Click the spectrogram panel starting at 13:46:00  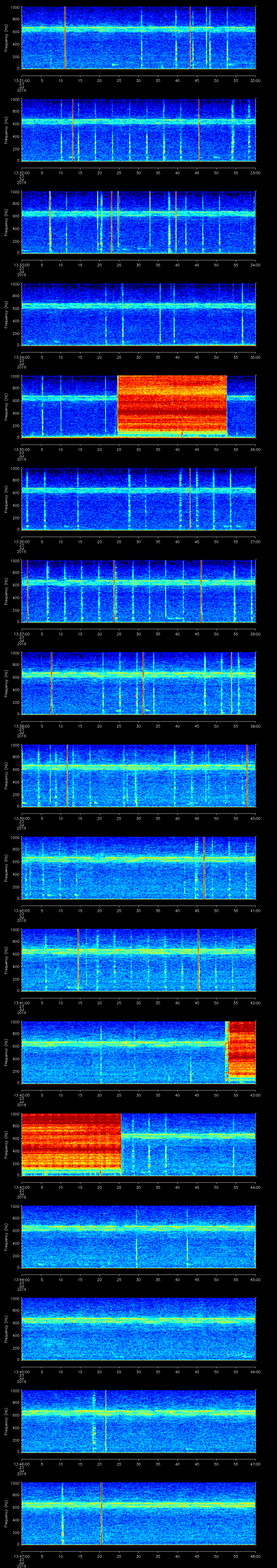139,1421
